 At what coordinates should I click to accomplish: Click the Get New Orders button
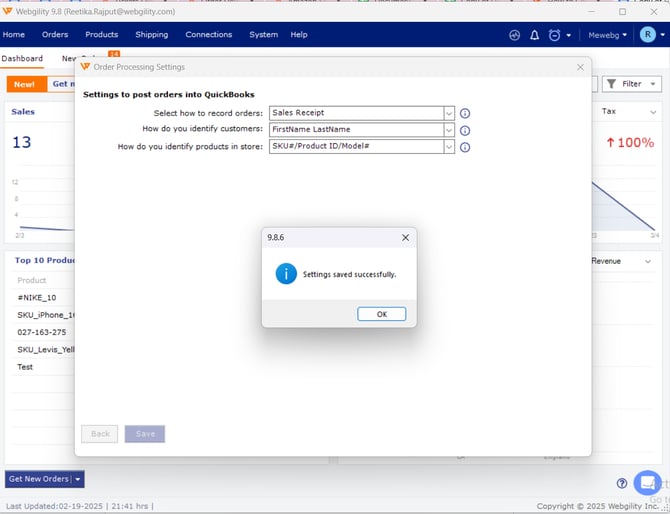coord(38,479)
